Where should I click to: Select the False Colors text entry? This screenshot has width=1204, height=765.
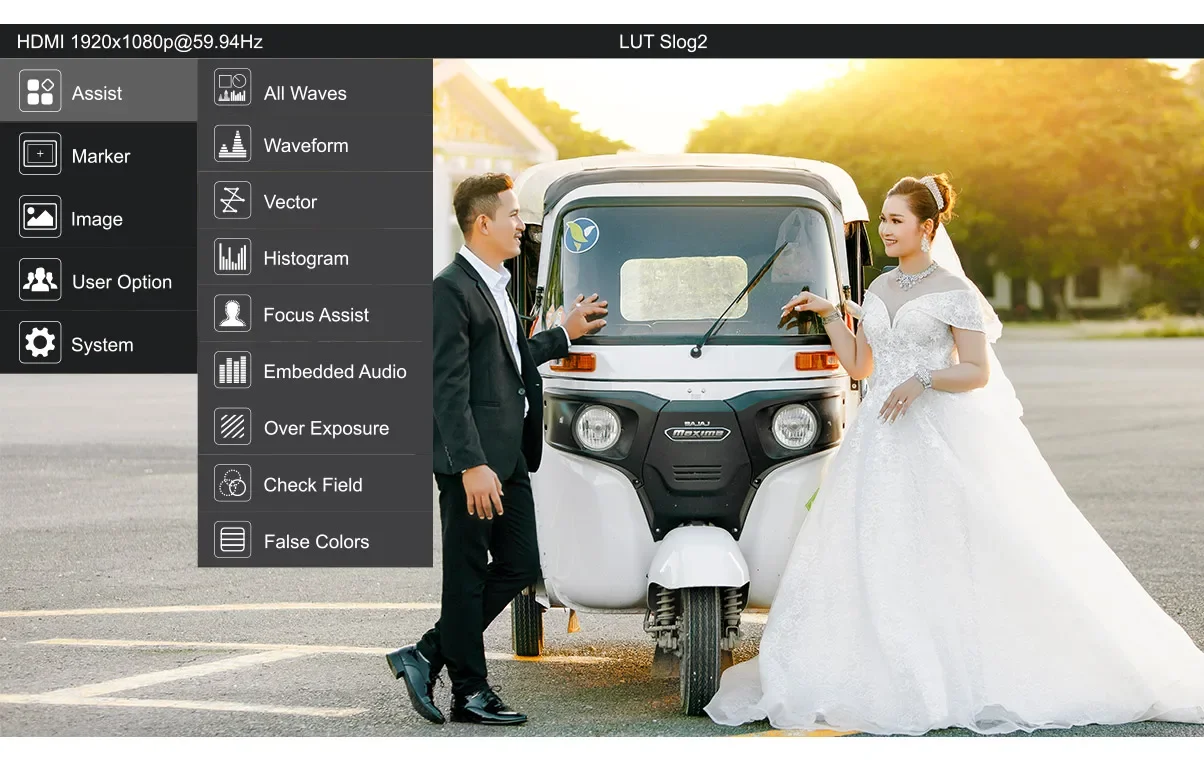click(x=316, y=541)
